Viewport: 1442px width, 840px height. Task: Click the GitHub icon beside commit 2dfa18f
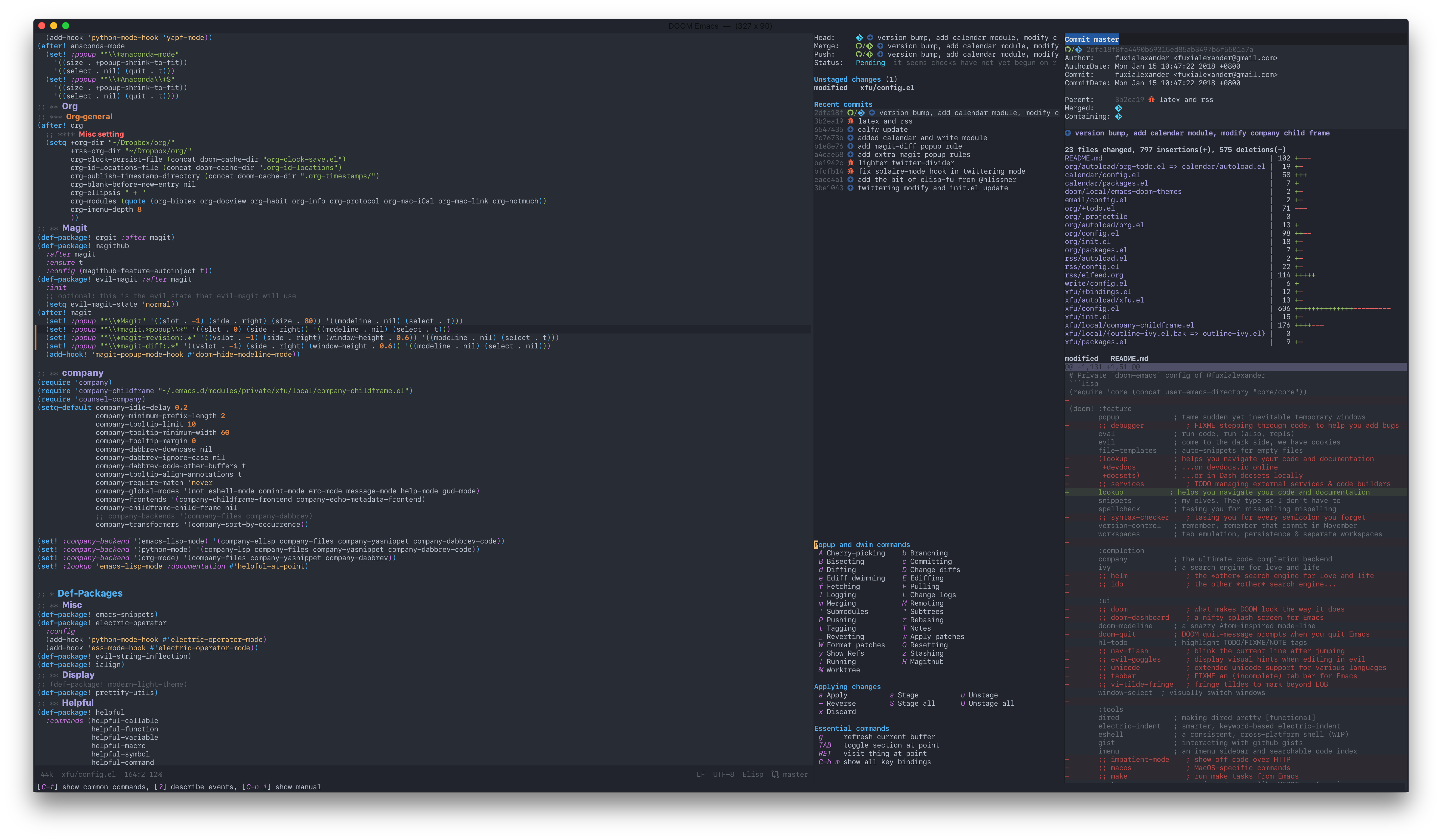pyautogui.click(x=851, y=113)
